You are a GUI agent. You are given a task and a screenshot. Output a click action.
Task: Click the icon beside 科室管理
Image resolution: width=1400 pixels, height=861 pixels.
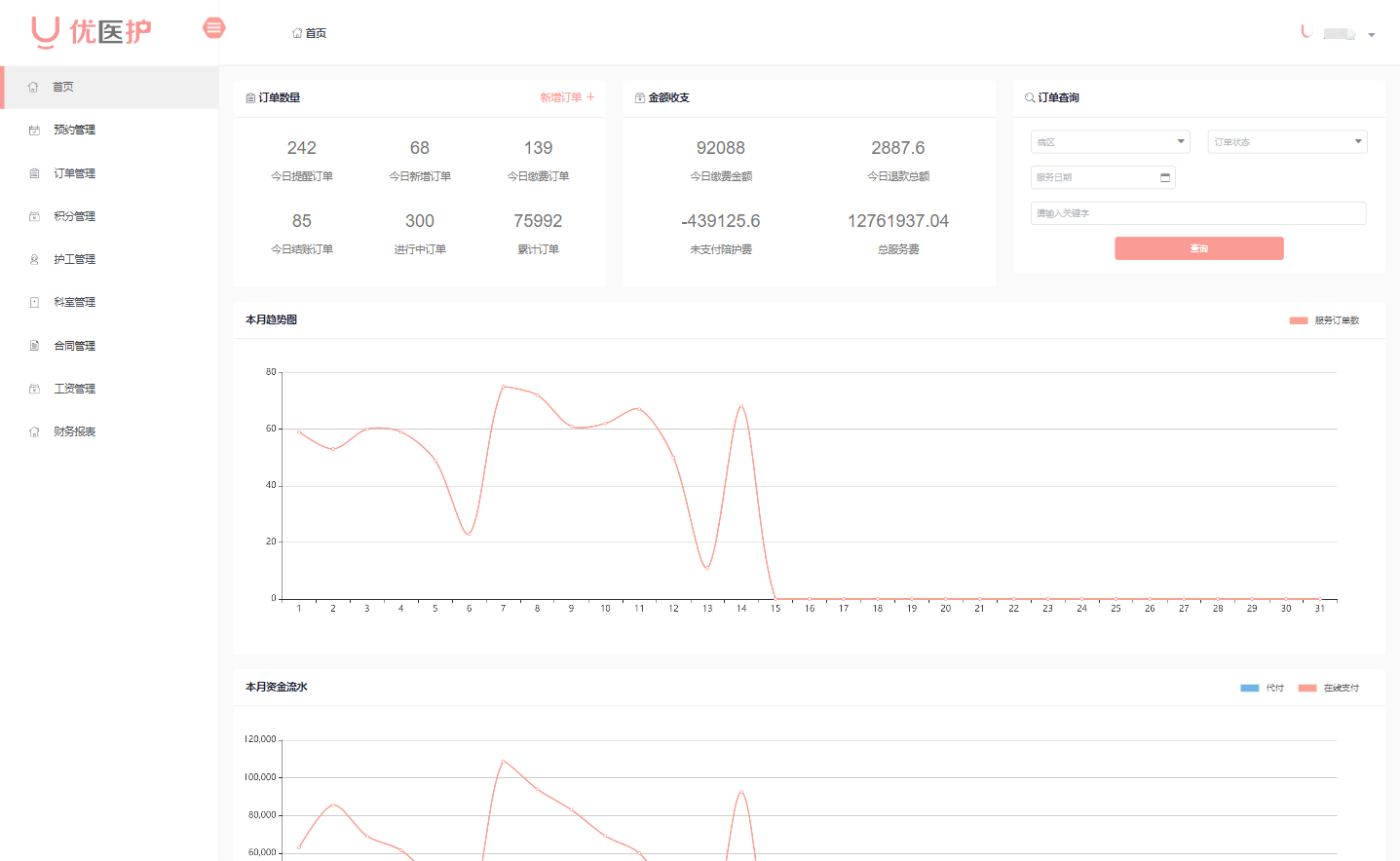pos(34,302)
